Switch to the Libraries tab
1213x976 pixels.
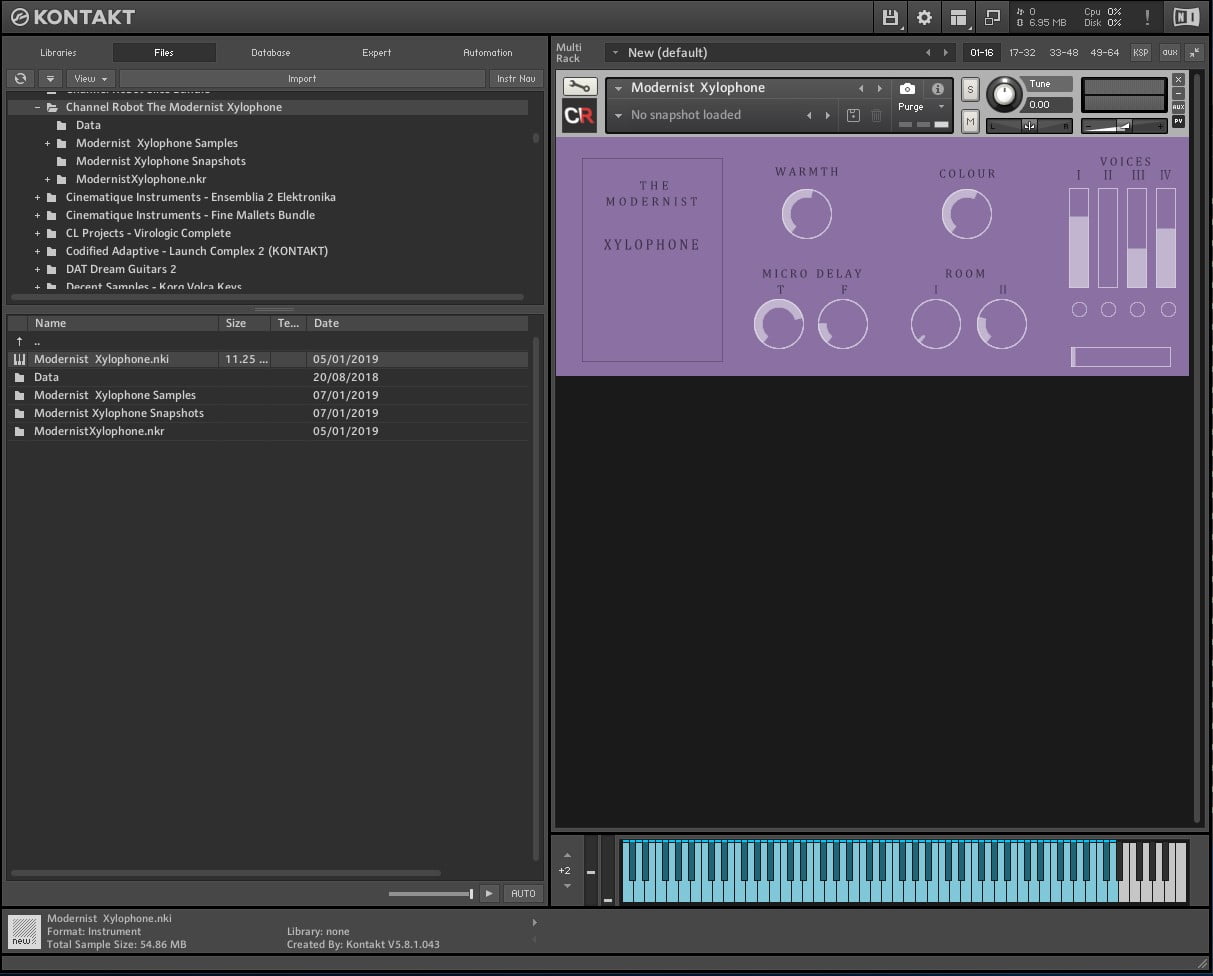(58, 52)
